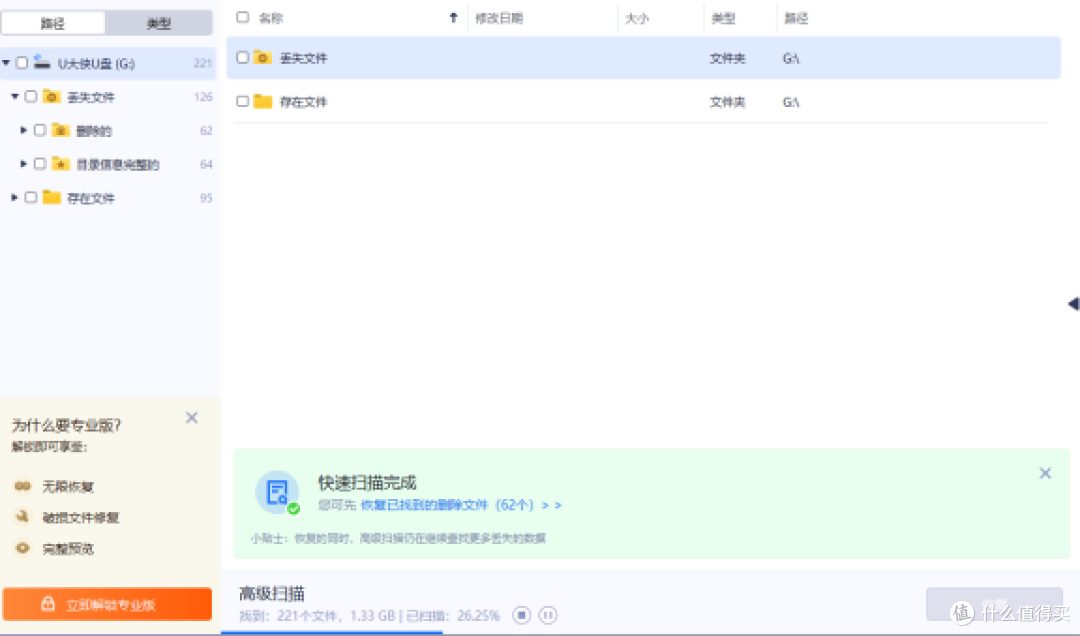The width and height of the screenshot is (1080, 636).
Task: Click the 丢失文件 folder icon in sidebar
Action: 52,96
